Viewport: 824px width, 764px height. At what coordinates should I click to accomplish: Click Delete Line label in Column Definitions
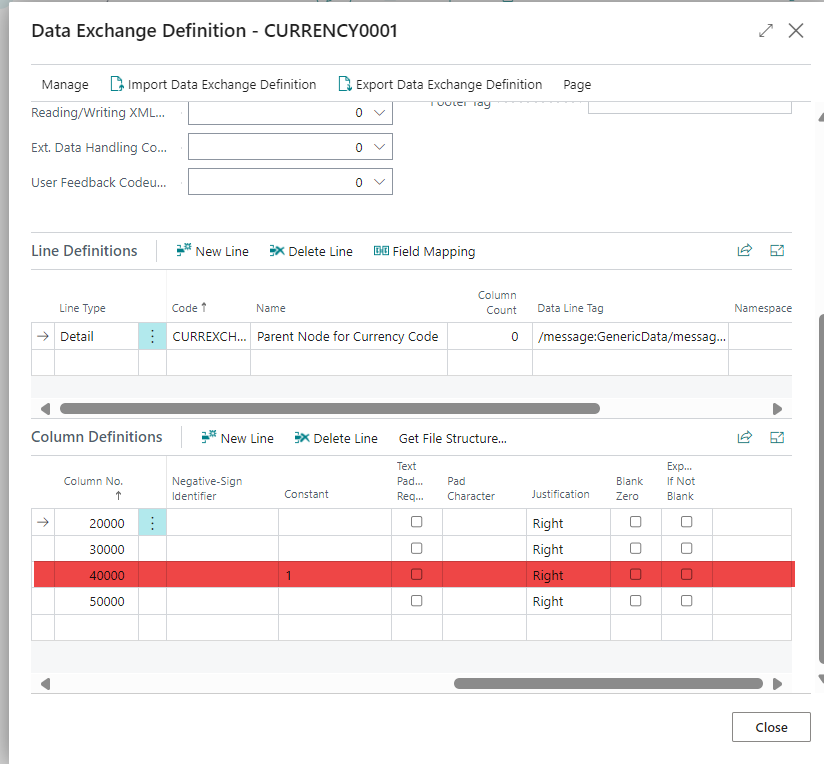(345, 438)
